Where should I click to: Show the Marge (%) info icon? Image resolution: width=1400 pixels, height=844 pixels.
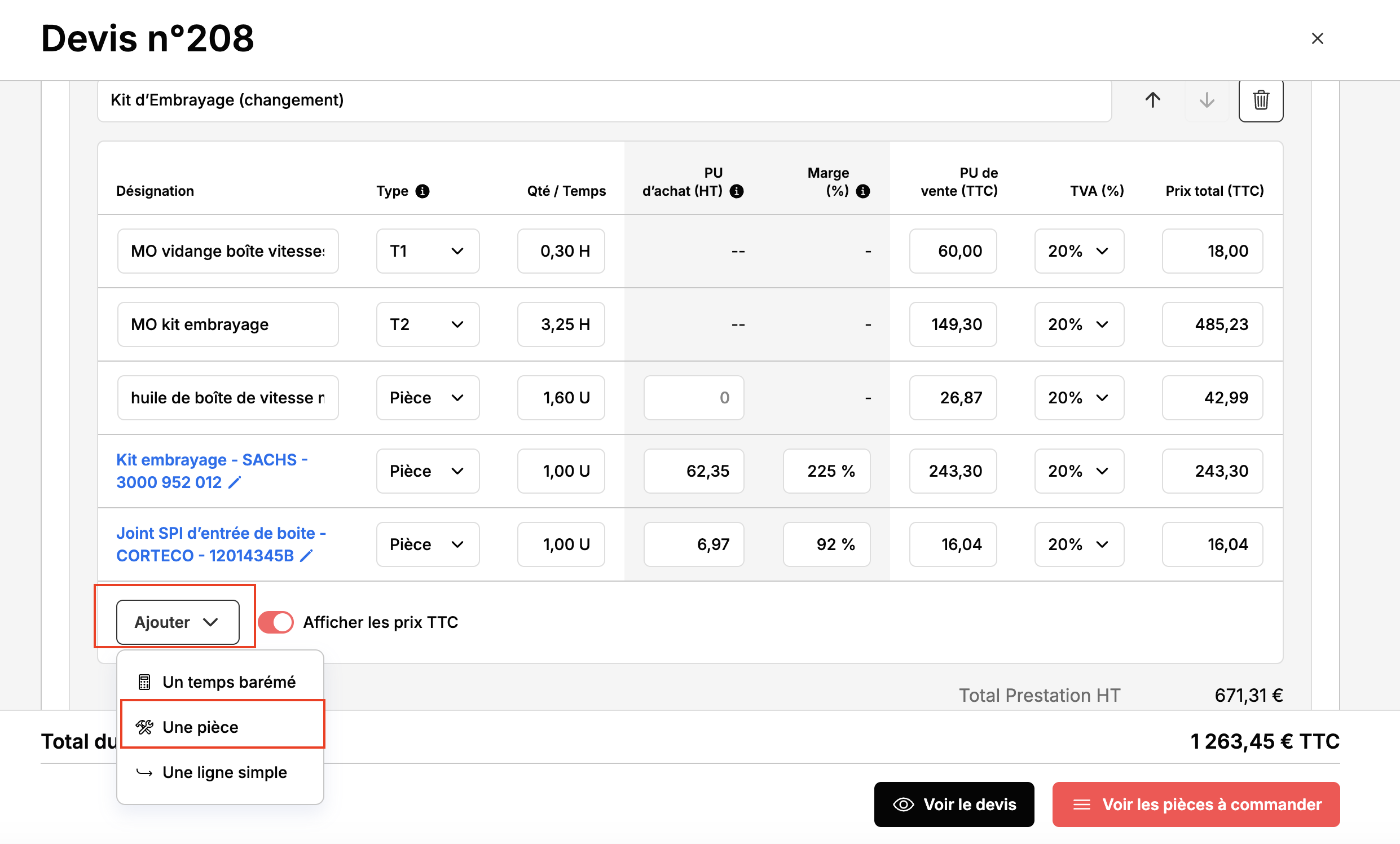[862, 191]
